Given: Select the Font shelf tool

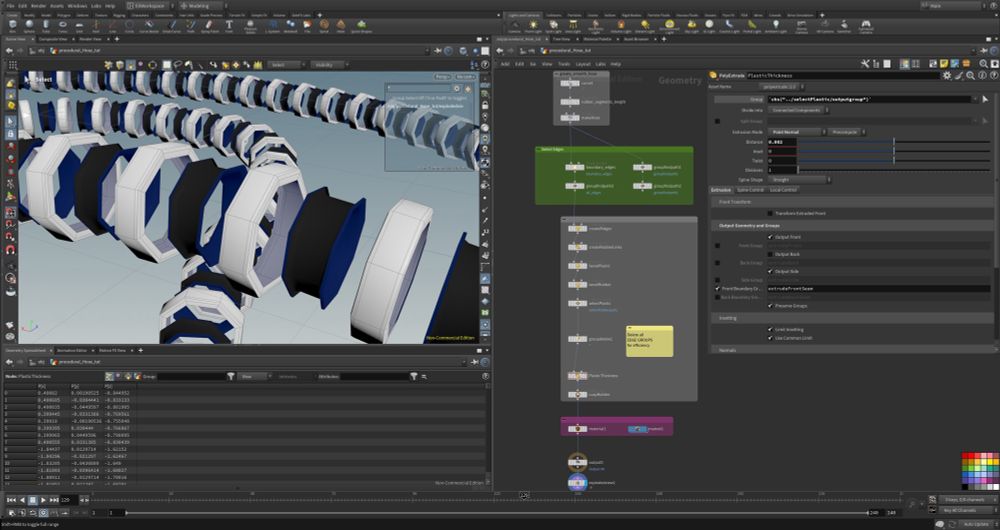Looking at the screenshot, I should (x=229, y=26).
